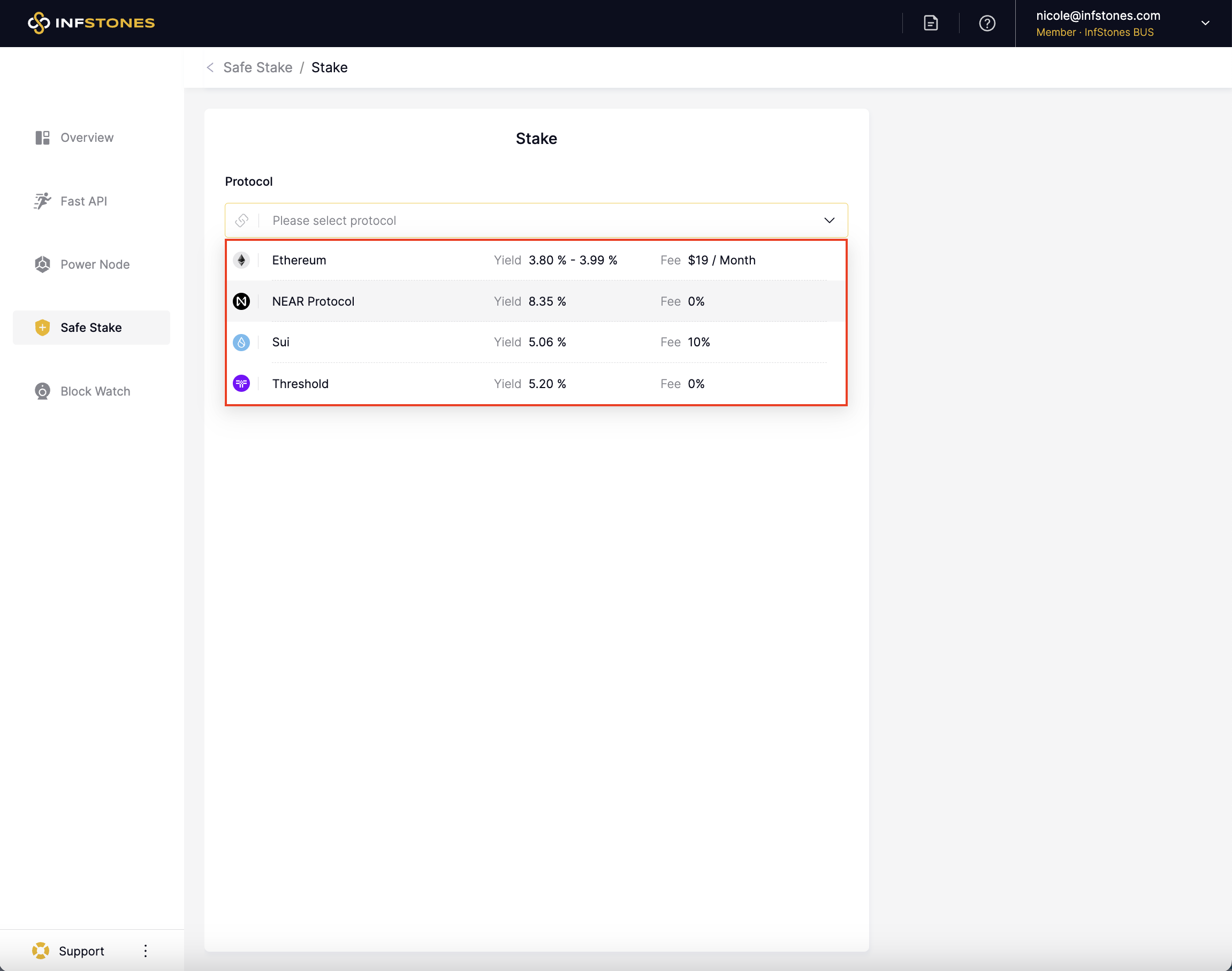Open the three-dot menu beside Support
Image resolution: width=1232 pixels, height=971 pixels.
[146, 951]
